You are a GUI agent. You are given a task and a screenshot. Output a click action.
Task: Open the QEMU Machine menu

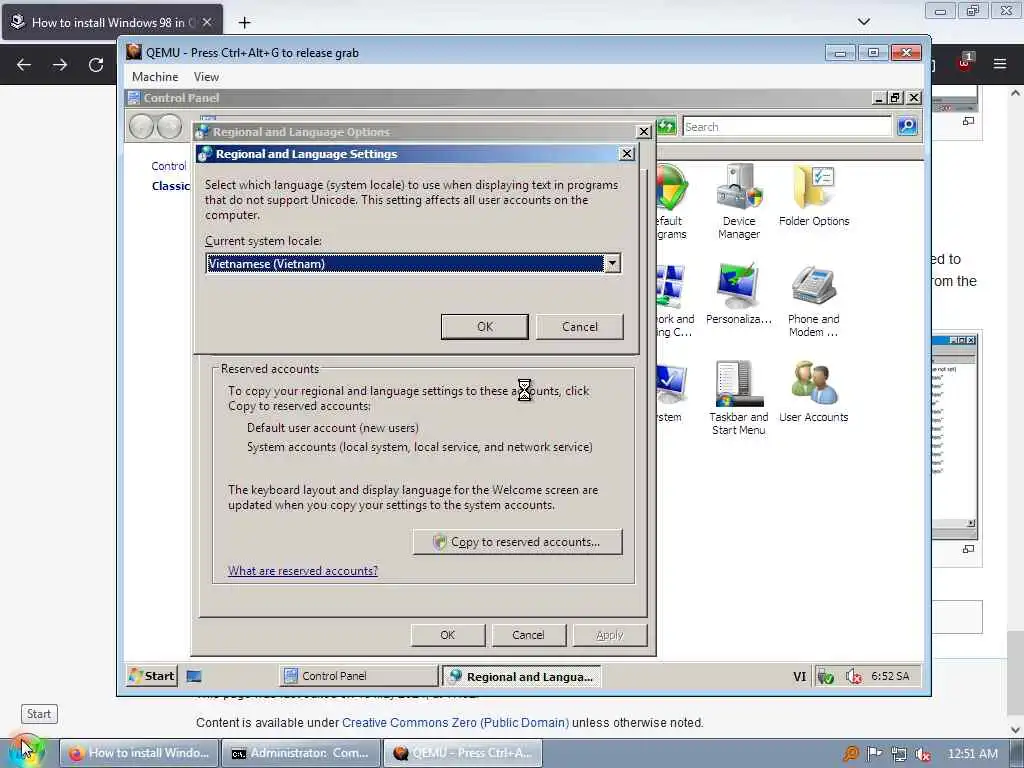click(155, 76)
